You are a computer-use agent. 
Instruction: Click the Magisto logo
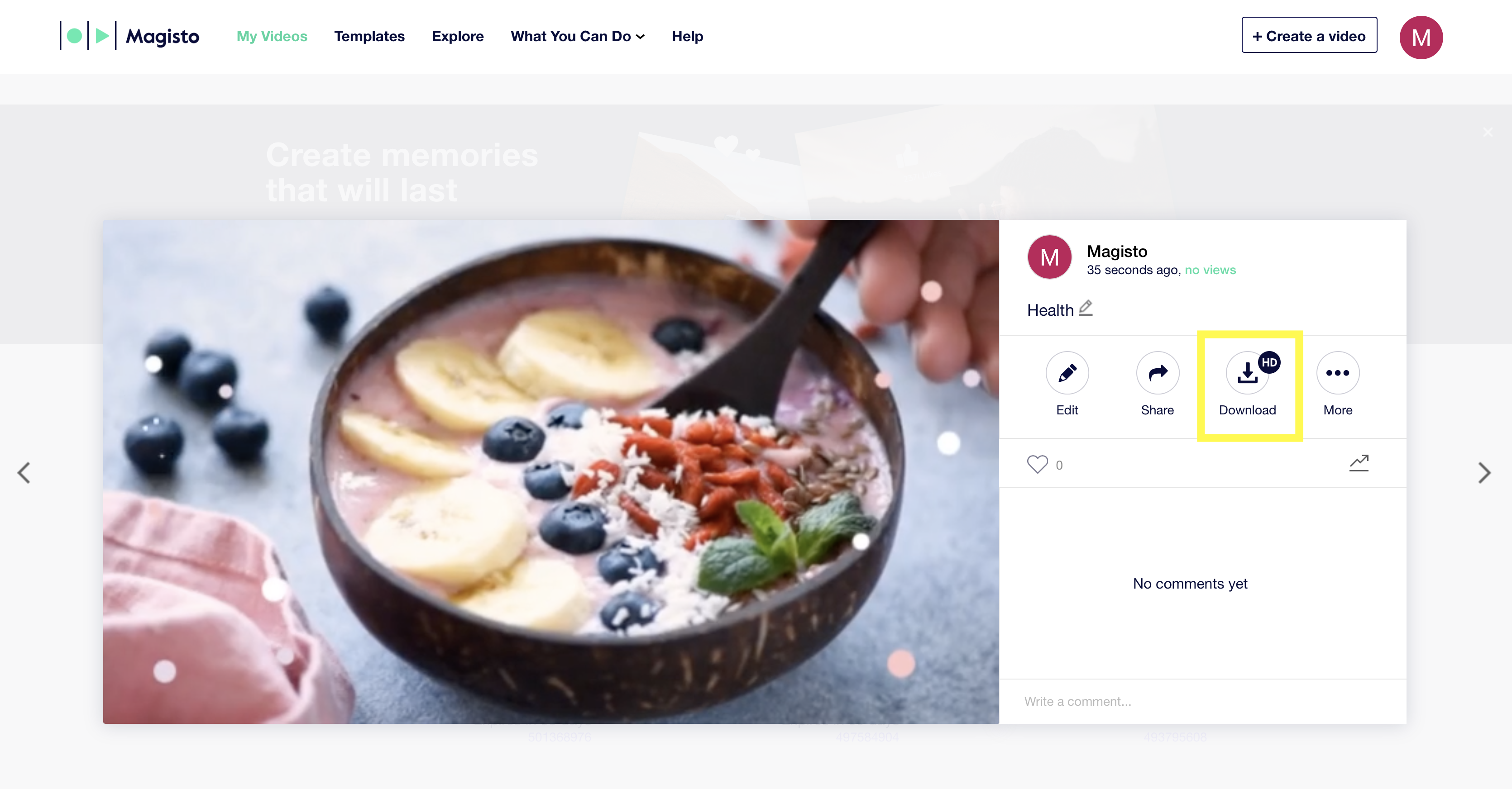[x=130, y=36]
